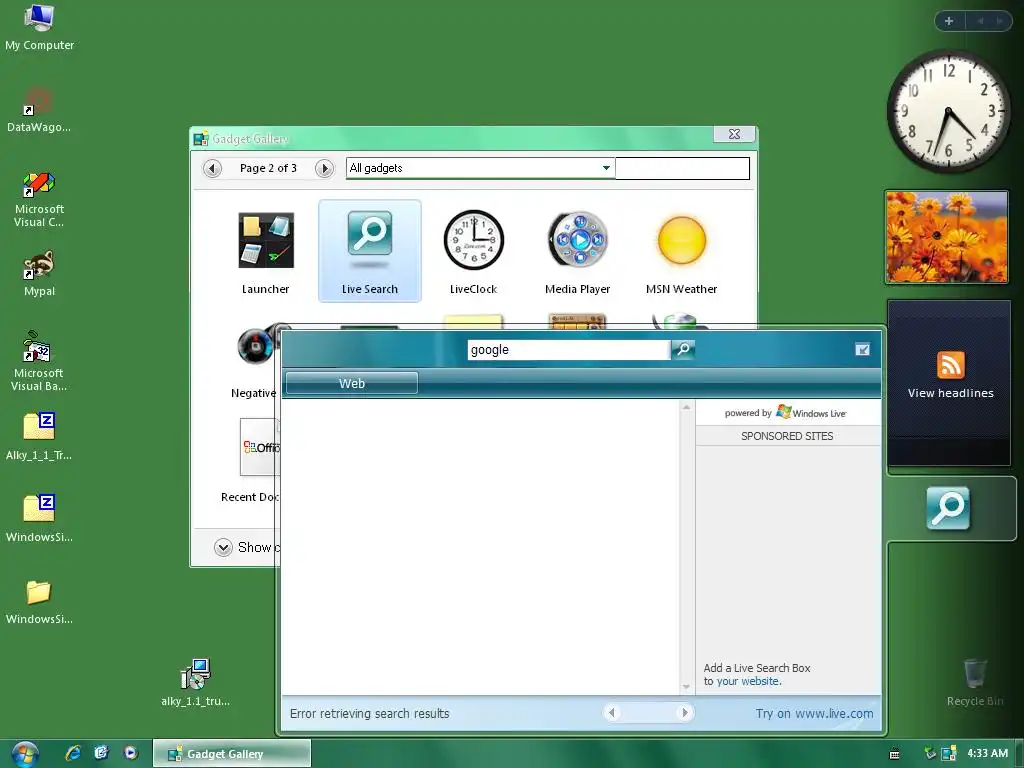Click the flower Slide Show gadget thumbnail

pos(947,237)
